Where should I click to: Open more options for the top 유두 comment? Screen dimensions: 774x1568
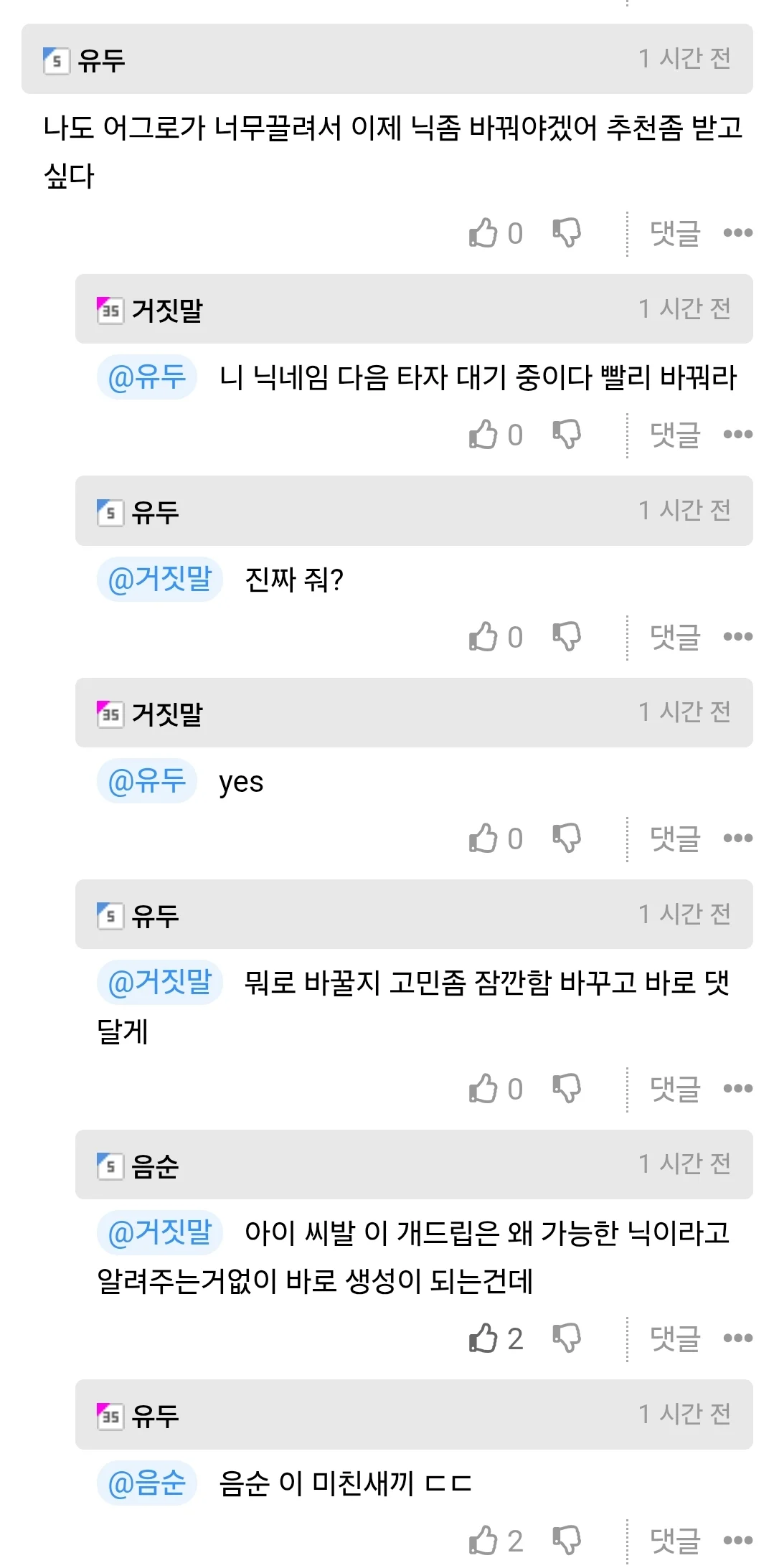737,233
